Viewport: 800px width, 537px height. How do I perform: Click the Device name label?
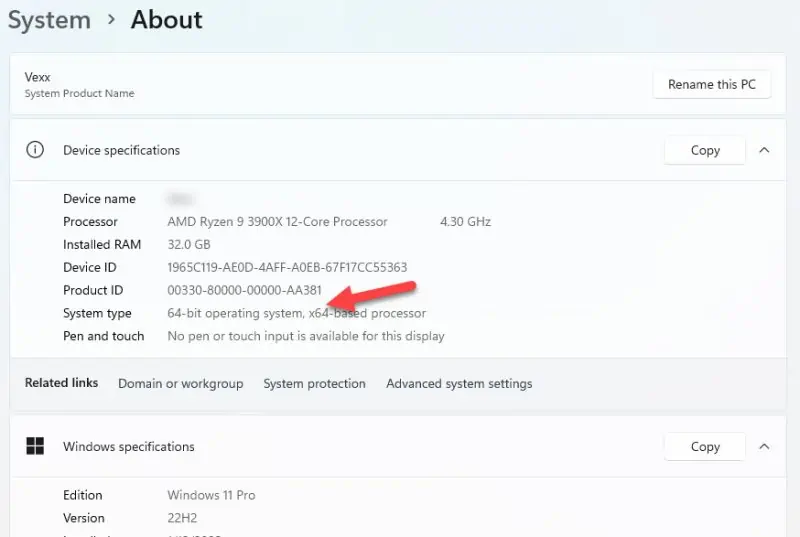pos(99,199)
